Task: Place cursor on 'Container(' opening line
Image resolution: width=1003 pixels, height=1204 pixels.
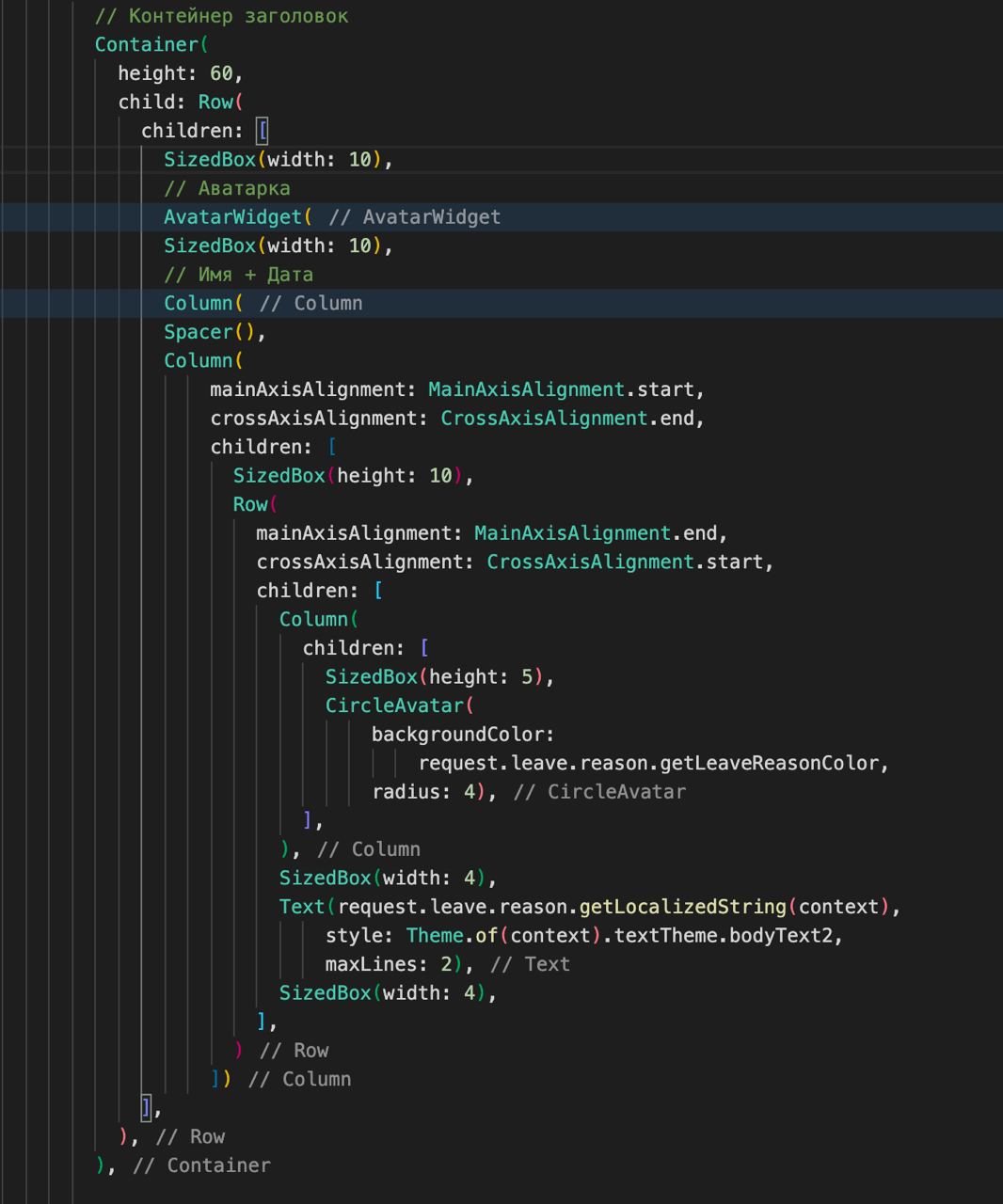Action: (151, 44)
